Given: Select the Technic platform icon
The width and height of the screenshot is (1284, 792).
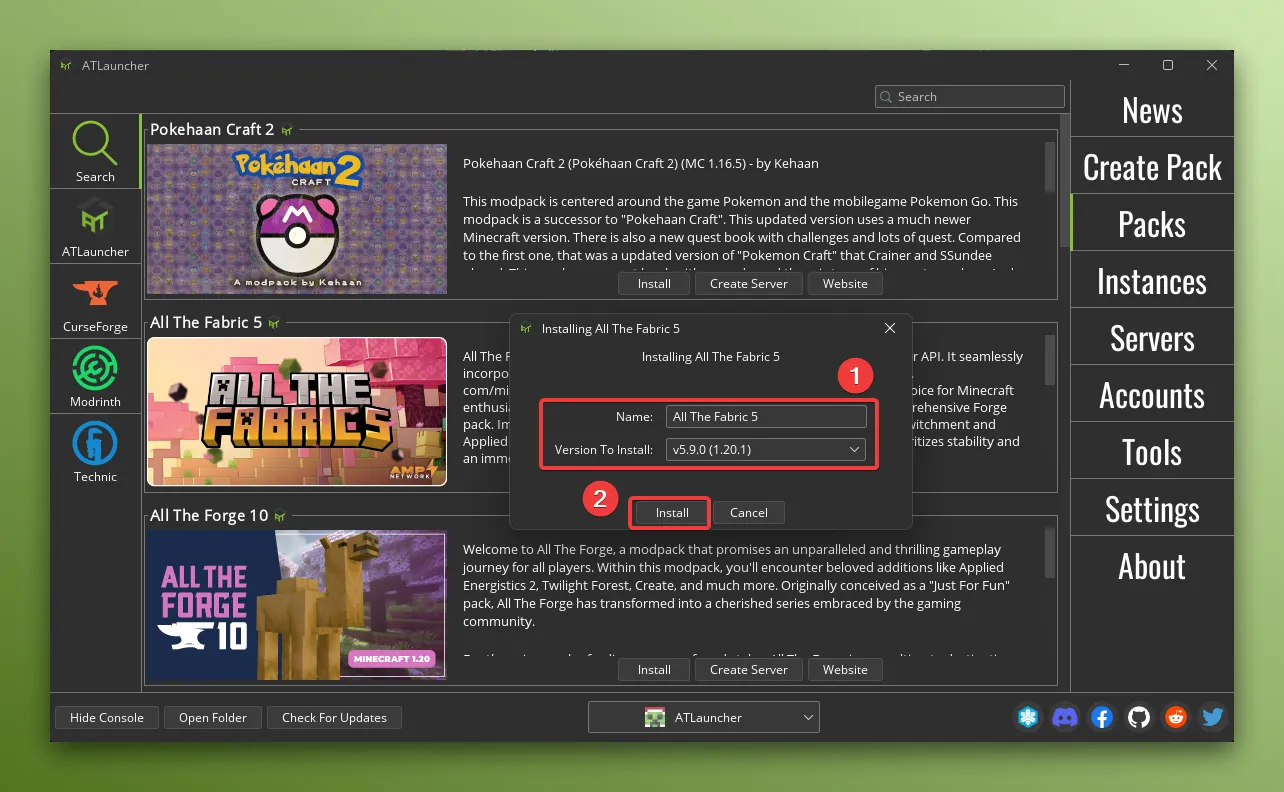Looking at the screenshot, I should click(x=95, y=451).
